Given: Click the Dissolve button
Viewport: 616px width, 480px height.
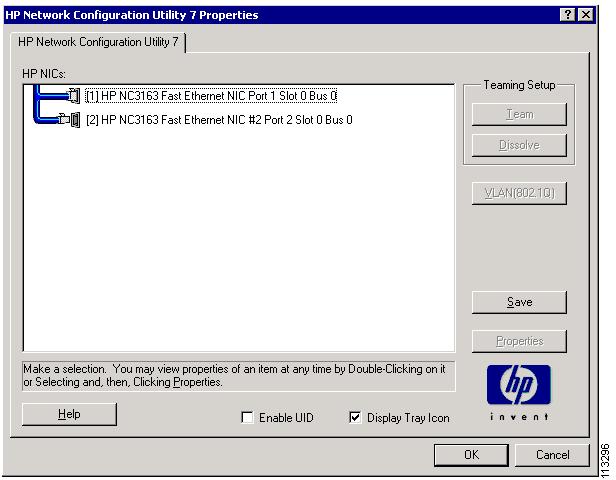Looking at the screenshot, I should (x=519, y=145).
